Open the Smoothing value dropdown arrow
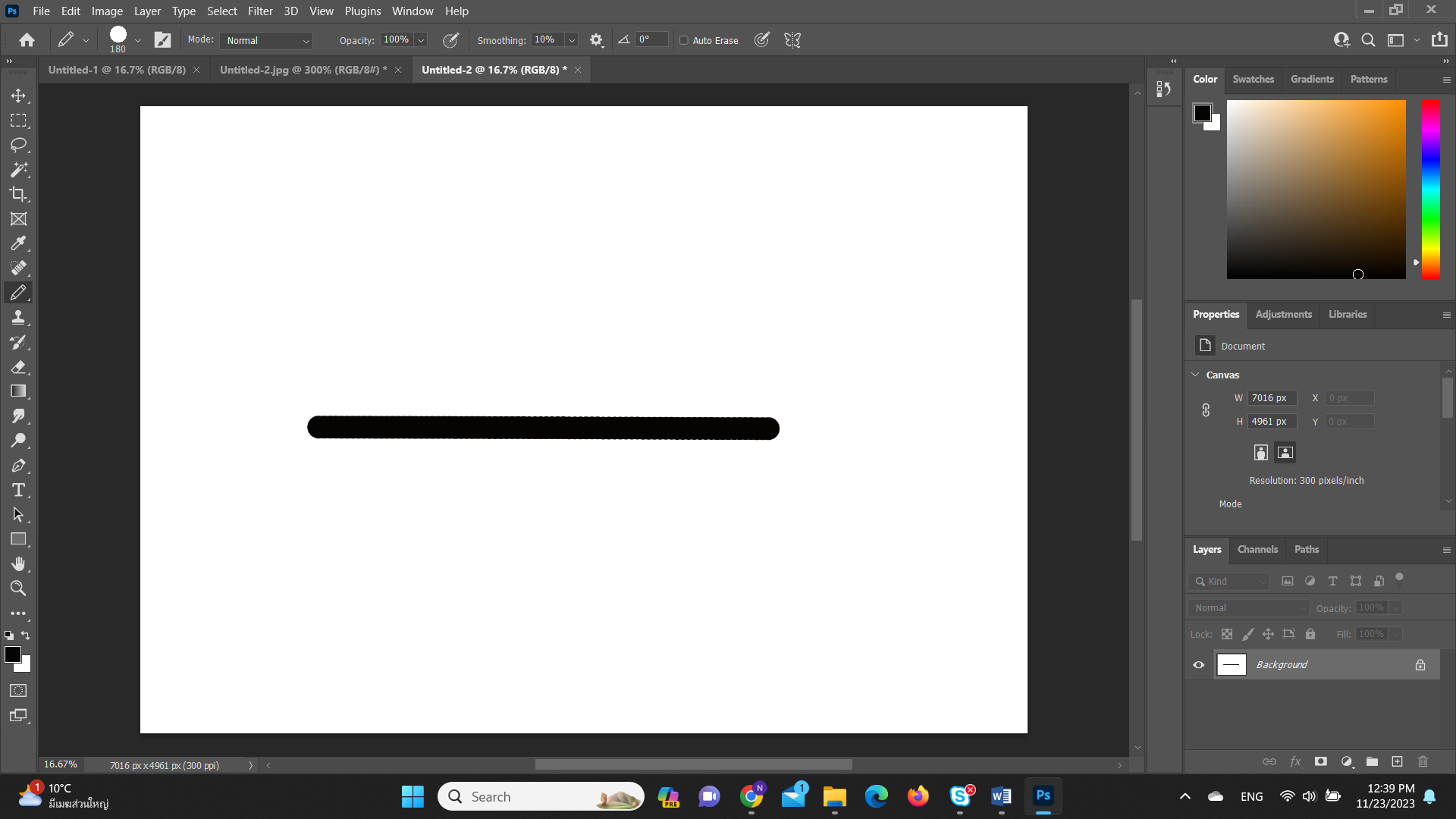This screenshot has height=819, width=1456. pos(572,40)
